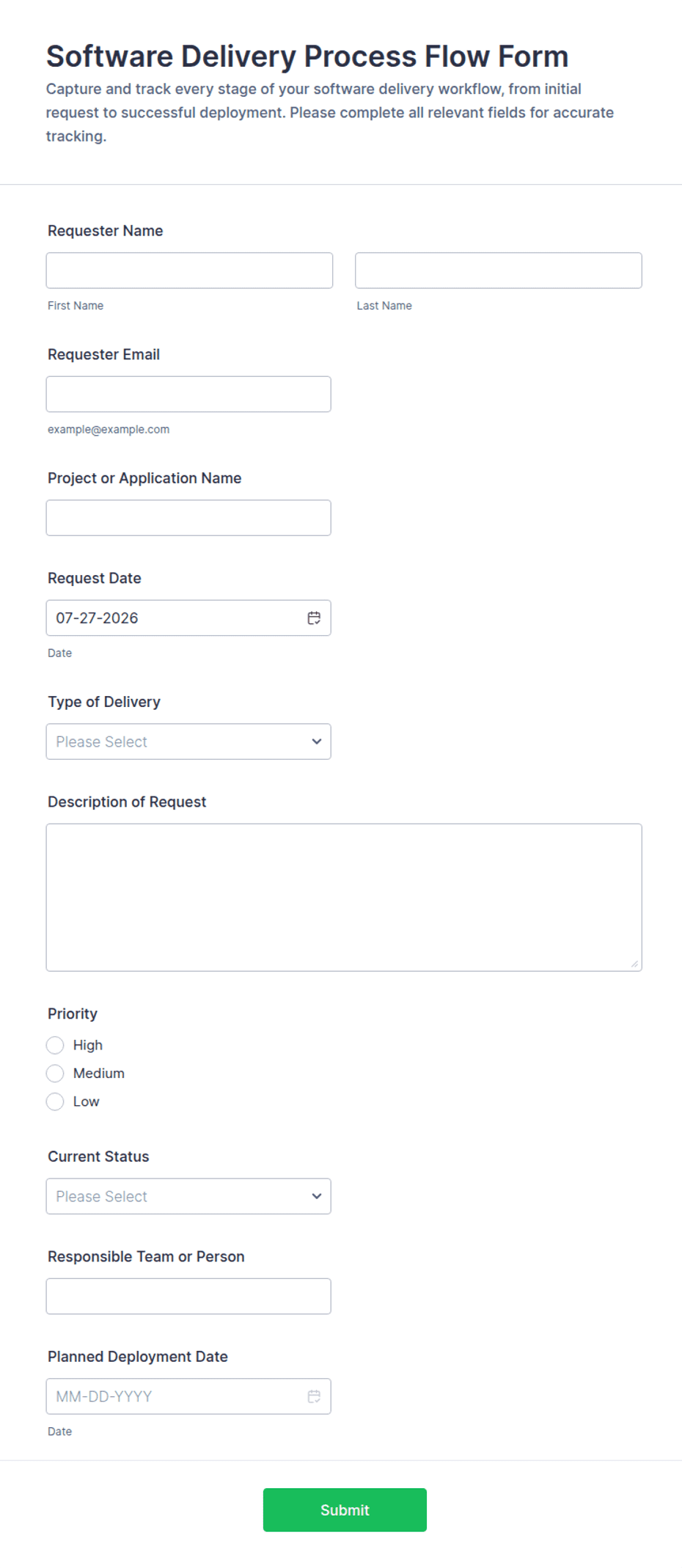Click the Type of Delivery chevron arrow
Screen dimensions: 682x1568
click(317, 741)
